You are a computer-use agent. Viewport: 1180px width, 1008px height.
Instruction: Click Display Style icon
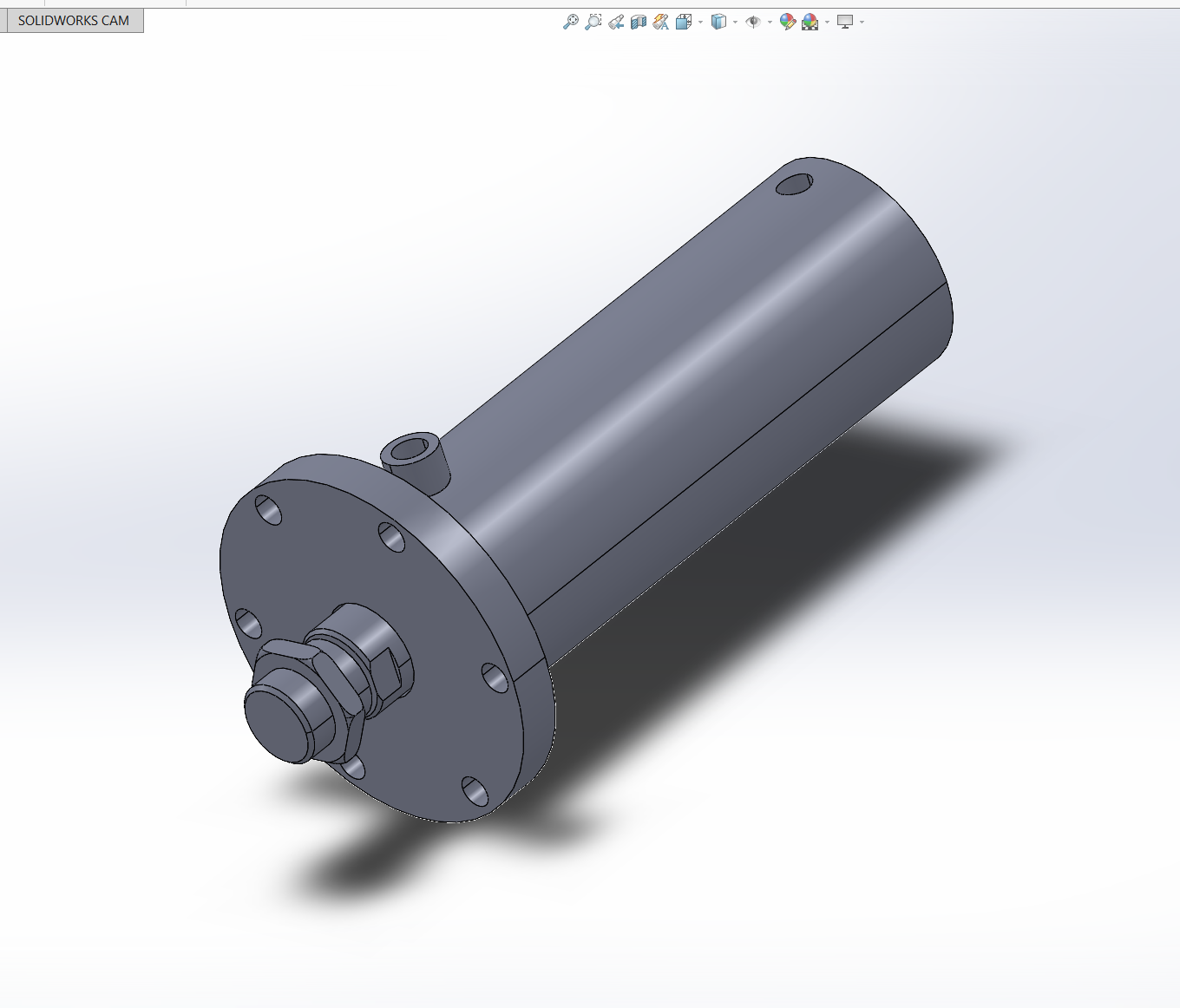coord(718,22)
